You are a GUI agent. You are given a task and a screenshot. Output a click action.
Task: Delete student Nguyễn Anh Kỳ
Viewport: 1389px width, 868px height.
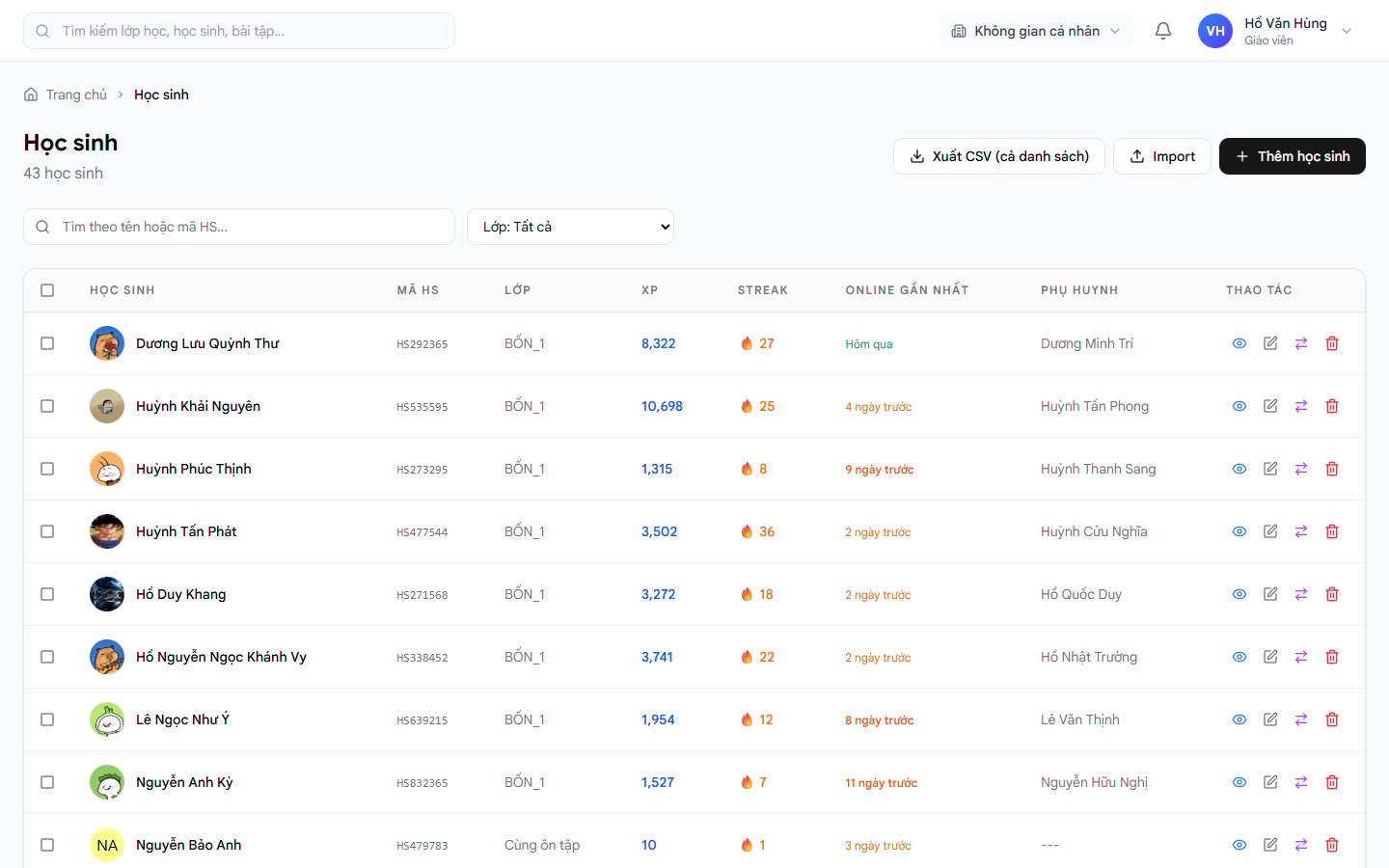coord(1332,782)
